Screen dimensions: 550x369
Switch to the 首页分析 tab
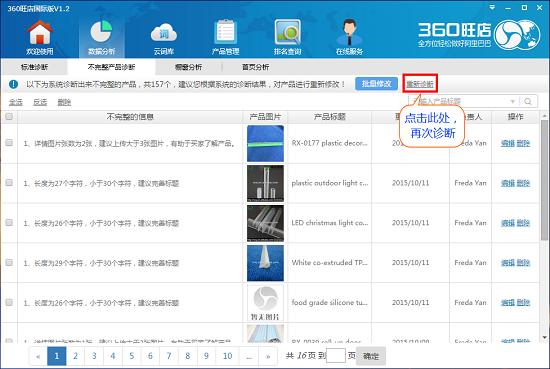(255, 67)
